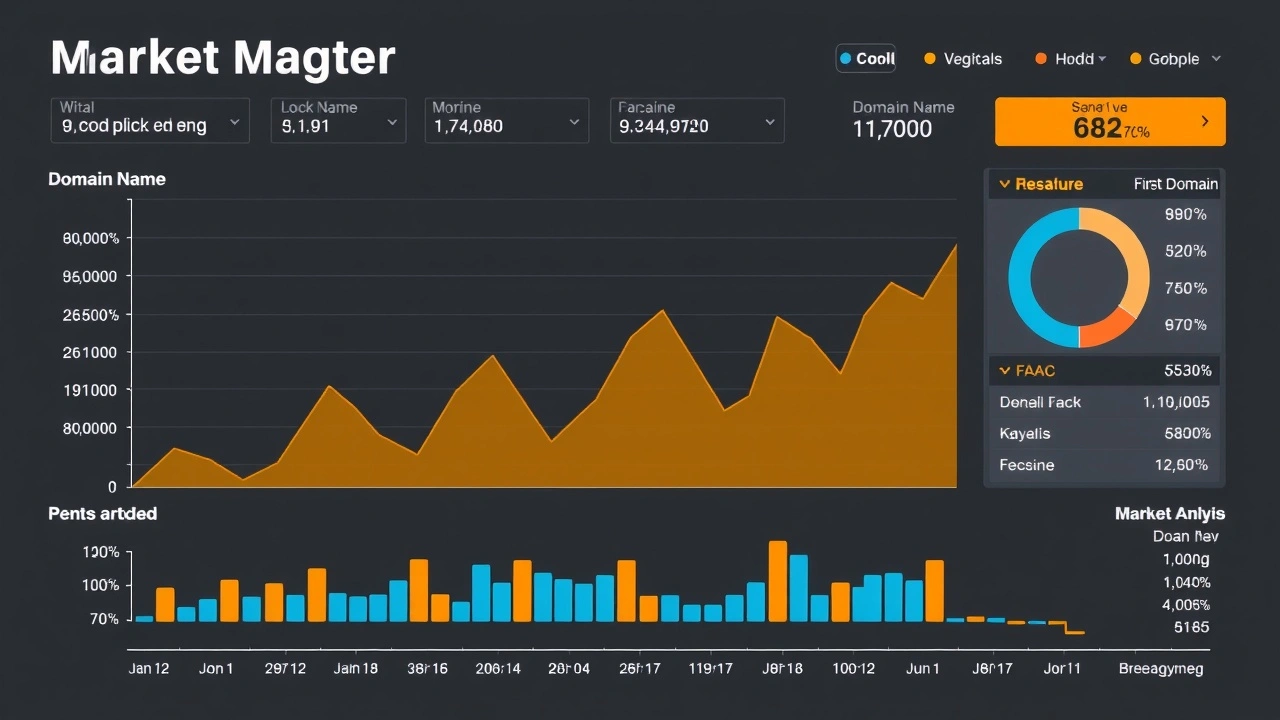Toggle the Hodd data series

1069,58
